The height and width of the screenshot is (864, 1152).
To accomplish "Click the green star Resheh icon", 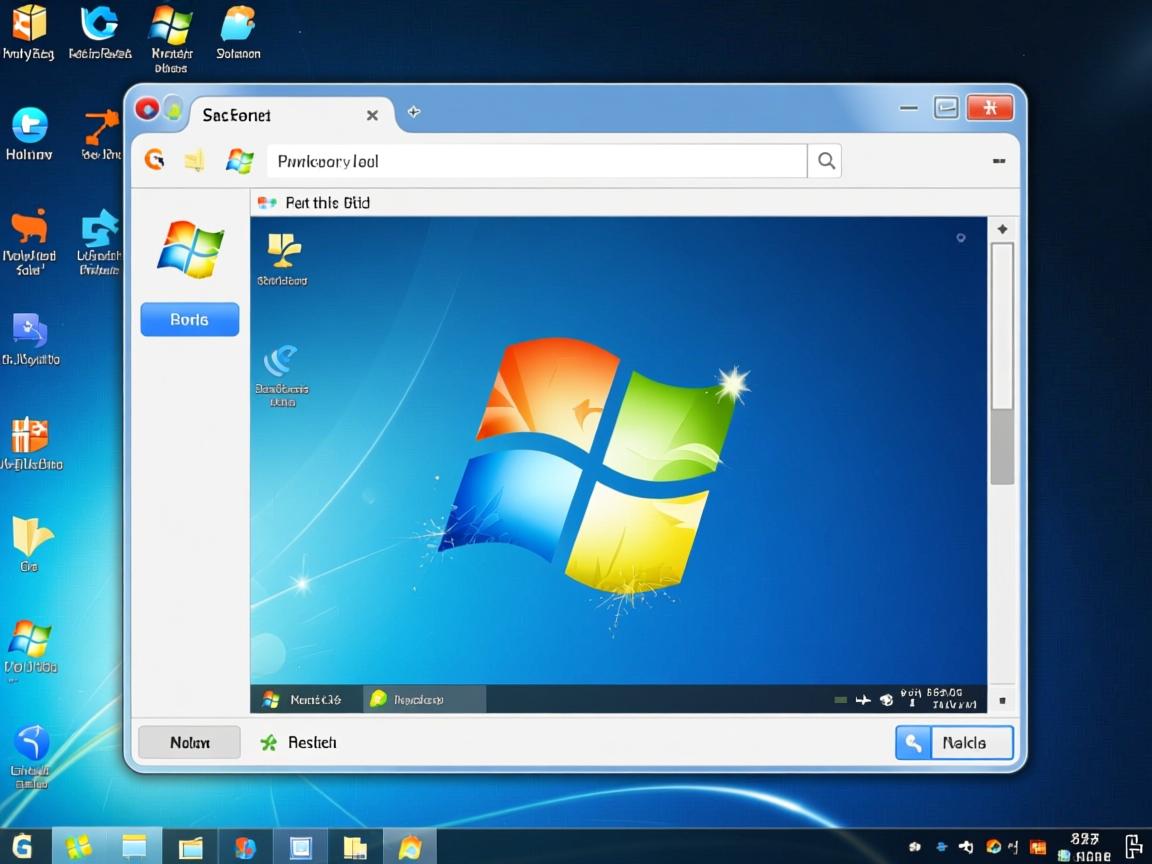I will 268,743.
